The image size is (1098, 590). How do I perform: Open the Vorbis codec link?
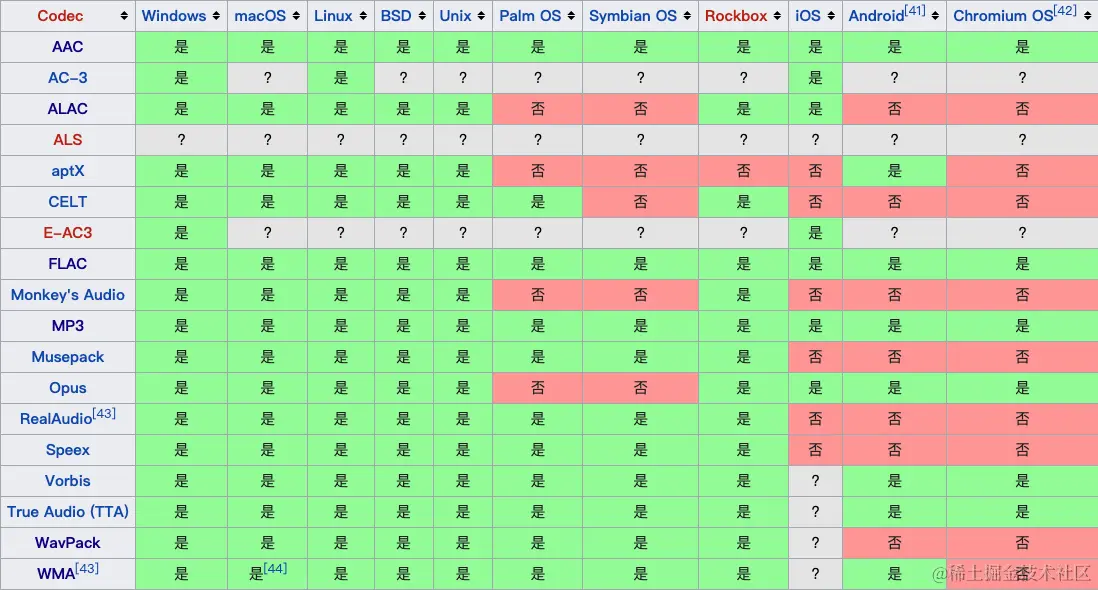tap(67, 481)
